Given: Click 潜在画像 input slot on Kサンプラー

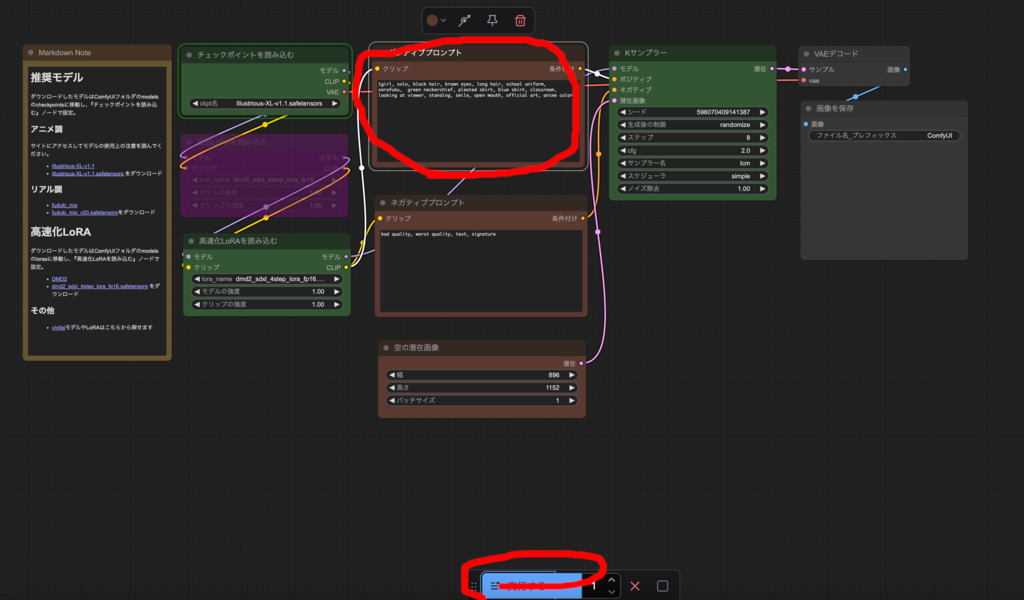Looking at the screenshot, I should coord(615,101).
